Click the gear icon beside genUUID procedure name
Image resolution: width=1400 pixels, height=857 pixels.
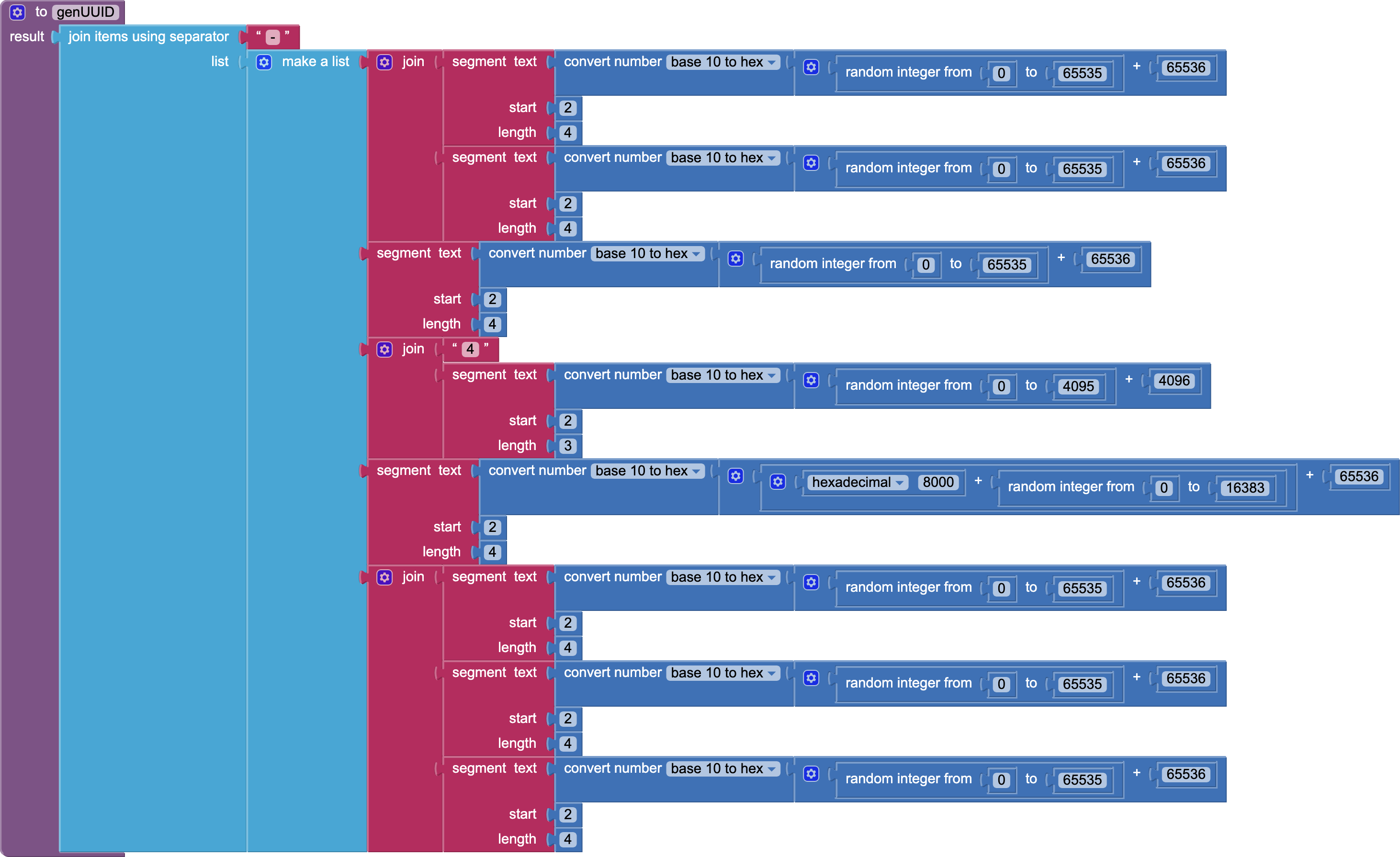[x=18, y=12]
